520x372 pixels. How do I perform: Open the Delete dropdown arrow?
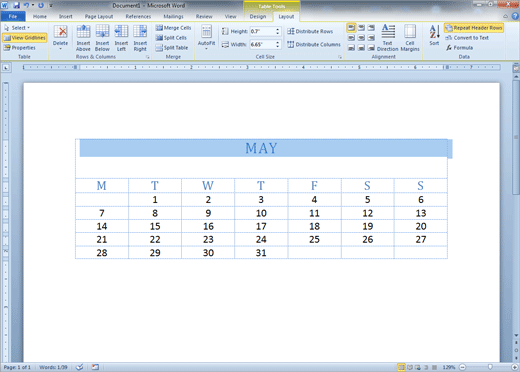click(60, 49)
